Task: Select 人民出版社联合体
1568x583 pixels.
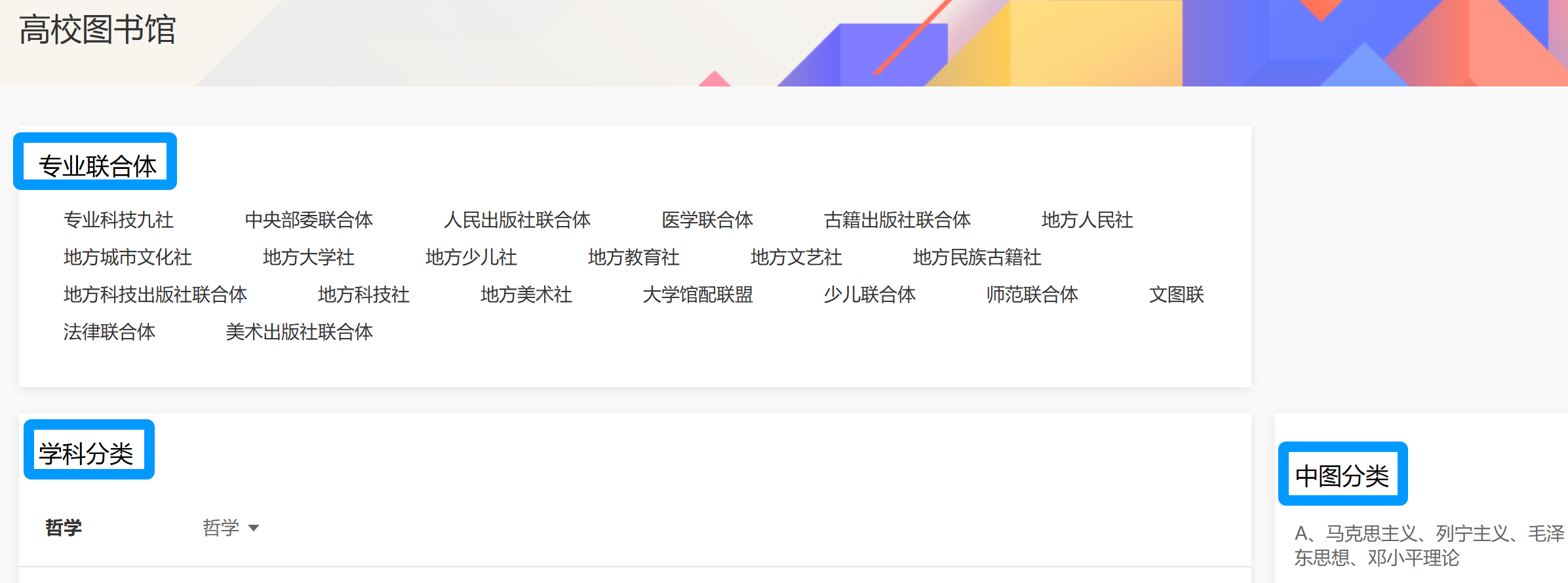Action: point(517,220)
